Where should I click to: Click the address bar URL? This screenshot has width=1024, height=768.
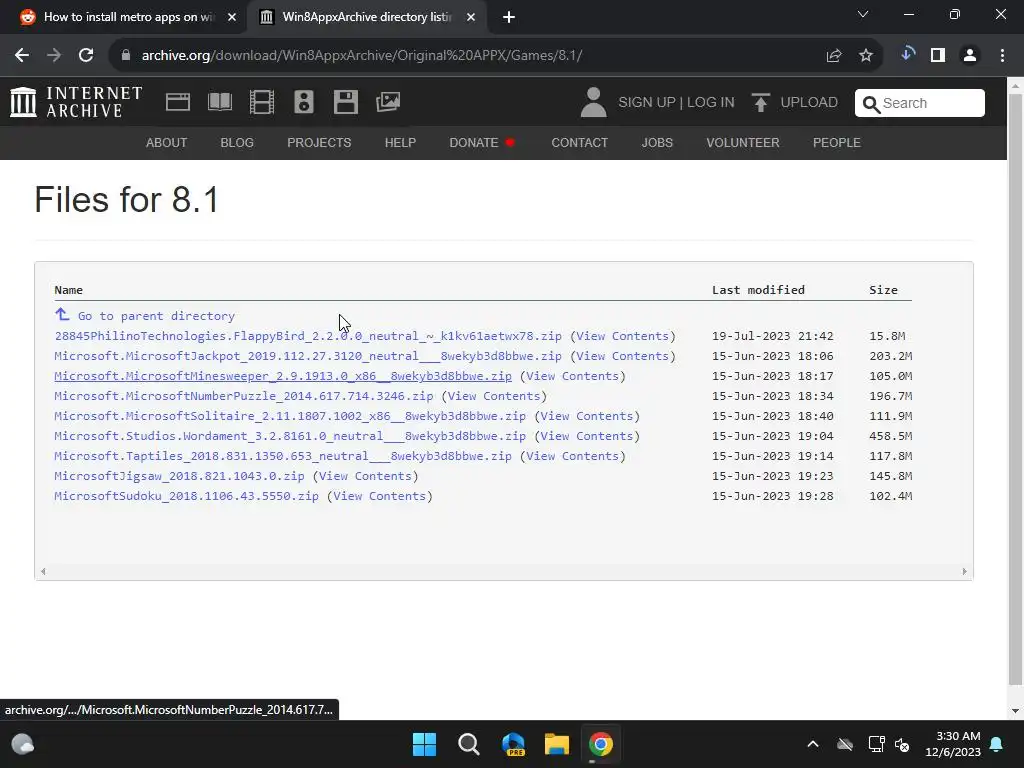(362, 56)
